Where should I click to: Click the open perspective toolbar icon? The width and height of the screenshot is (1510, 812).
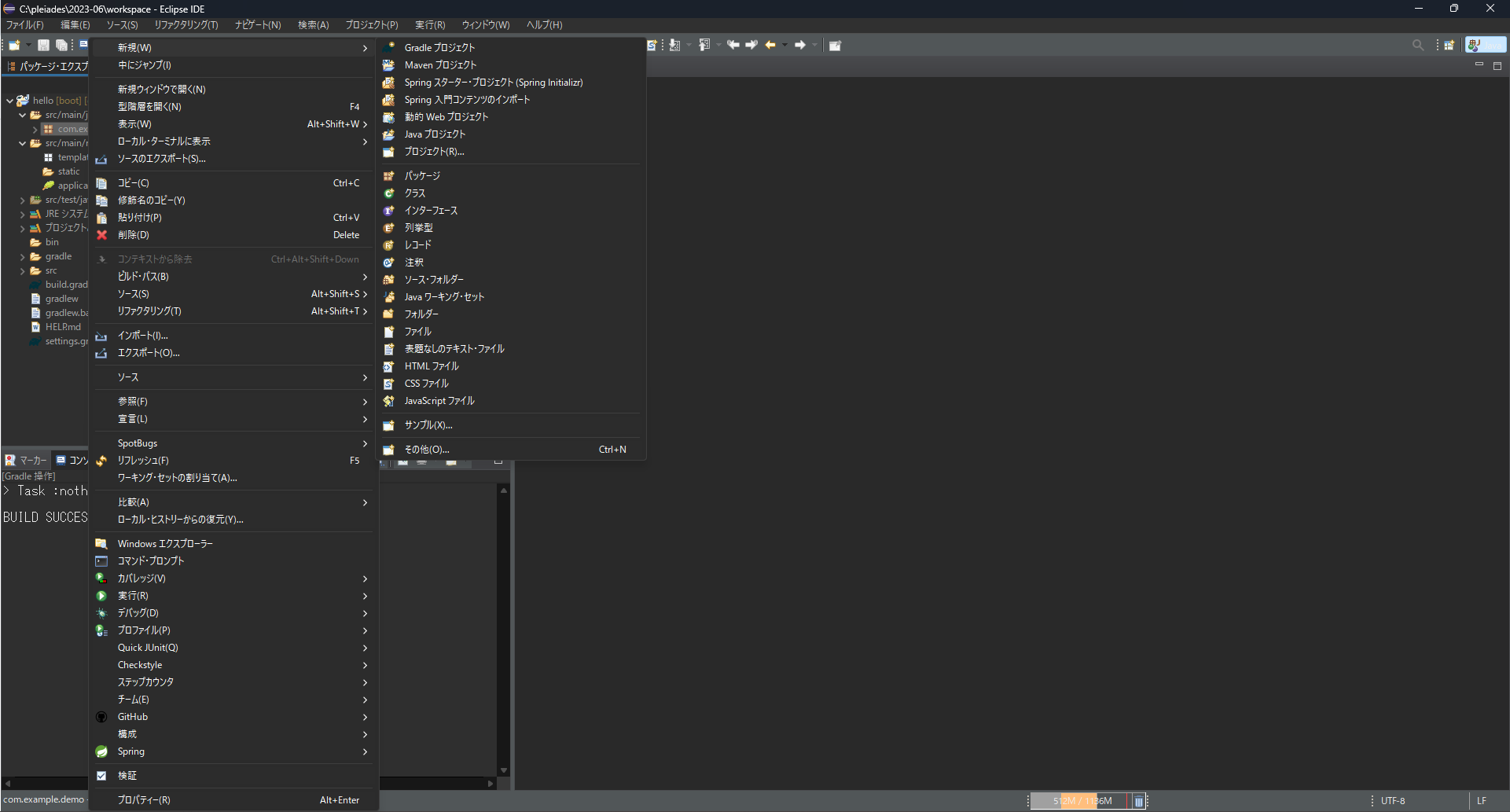point(1449,46)
